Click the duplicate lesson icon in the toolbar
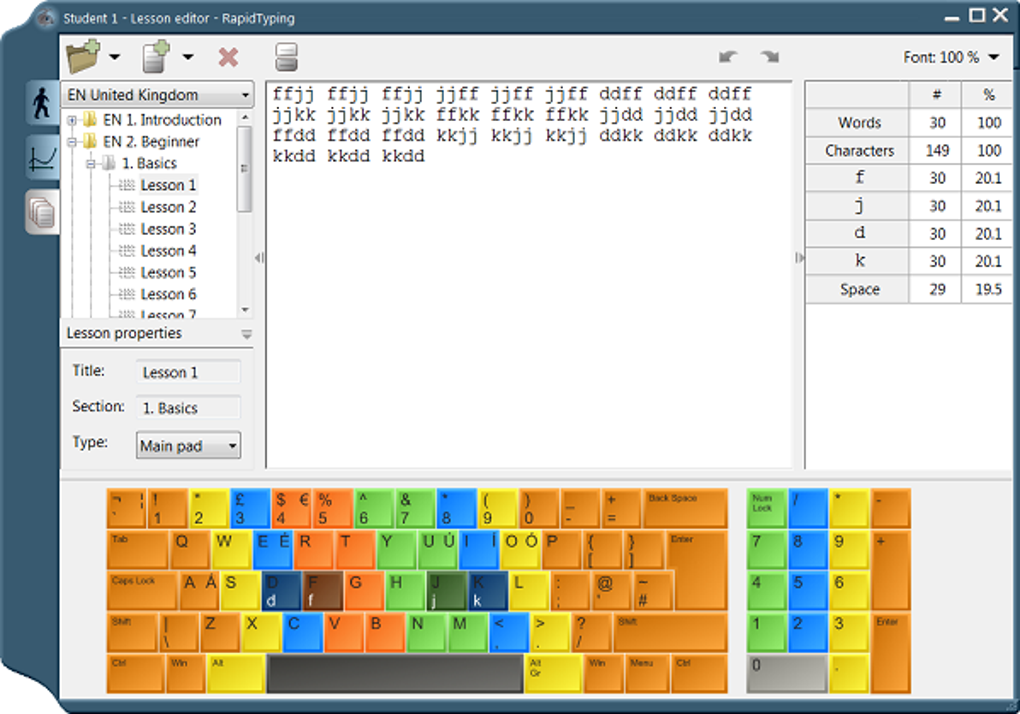 [285, 57]
